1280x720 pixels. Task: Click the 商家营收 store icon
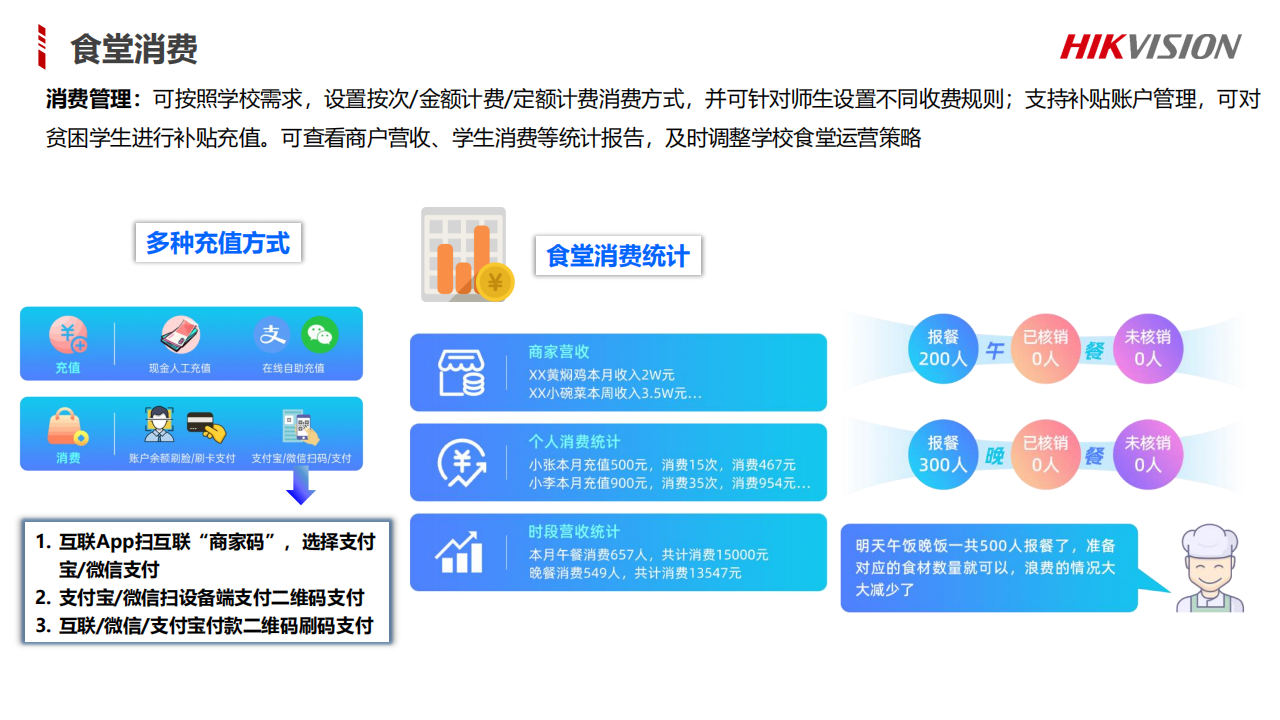coord(461,372)
